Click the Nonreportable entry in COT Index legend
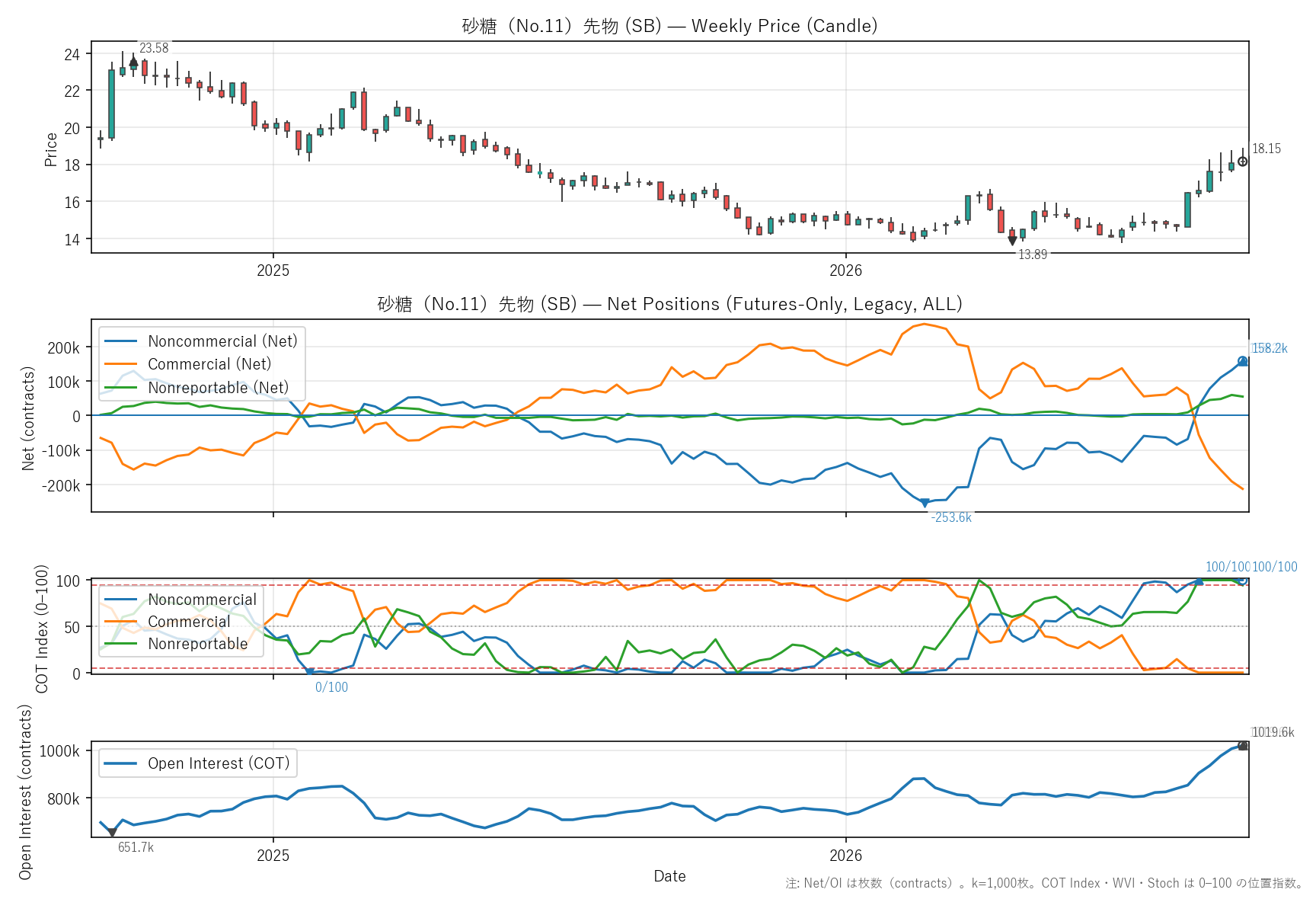Viewport: 1316px width, 899px height. pyautogui.click(x=177, y=644)
